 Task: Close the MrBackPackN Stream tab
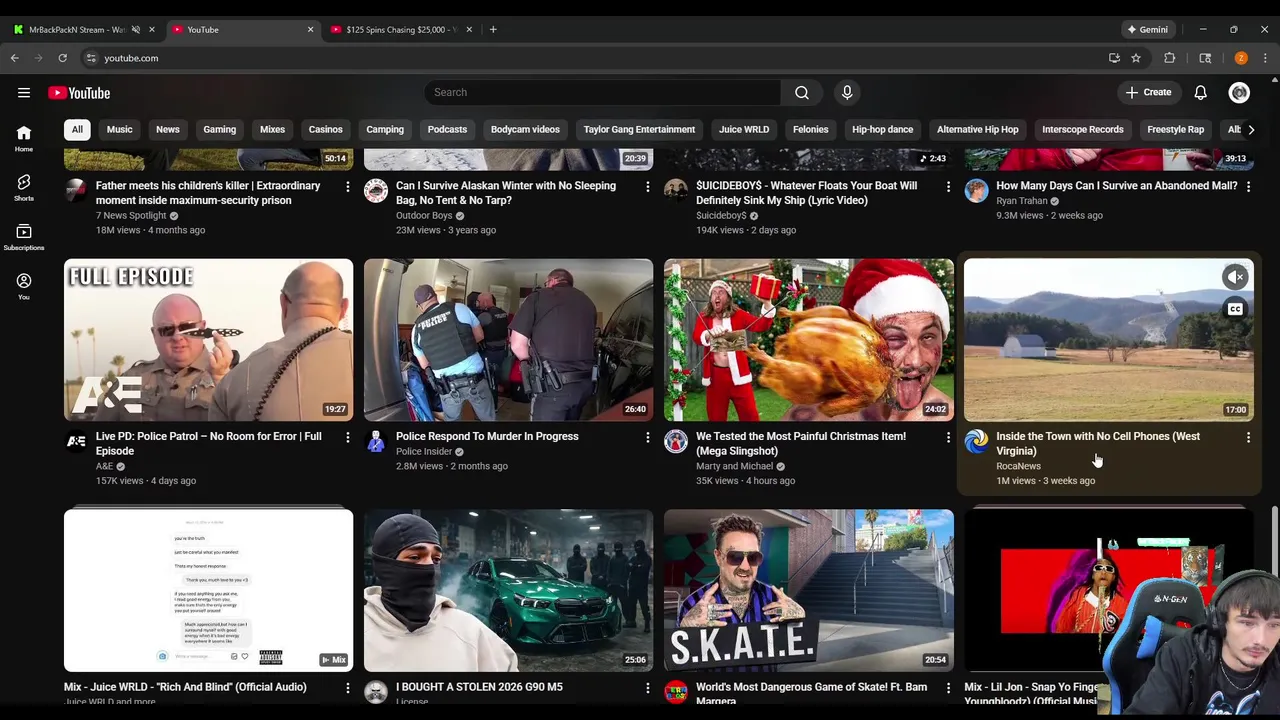[152, 29]
